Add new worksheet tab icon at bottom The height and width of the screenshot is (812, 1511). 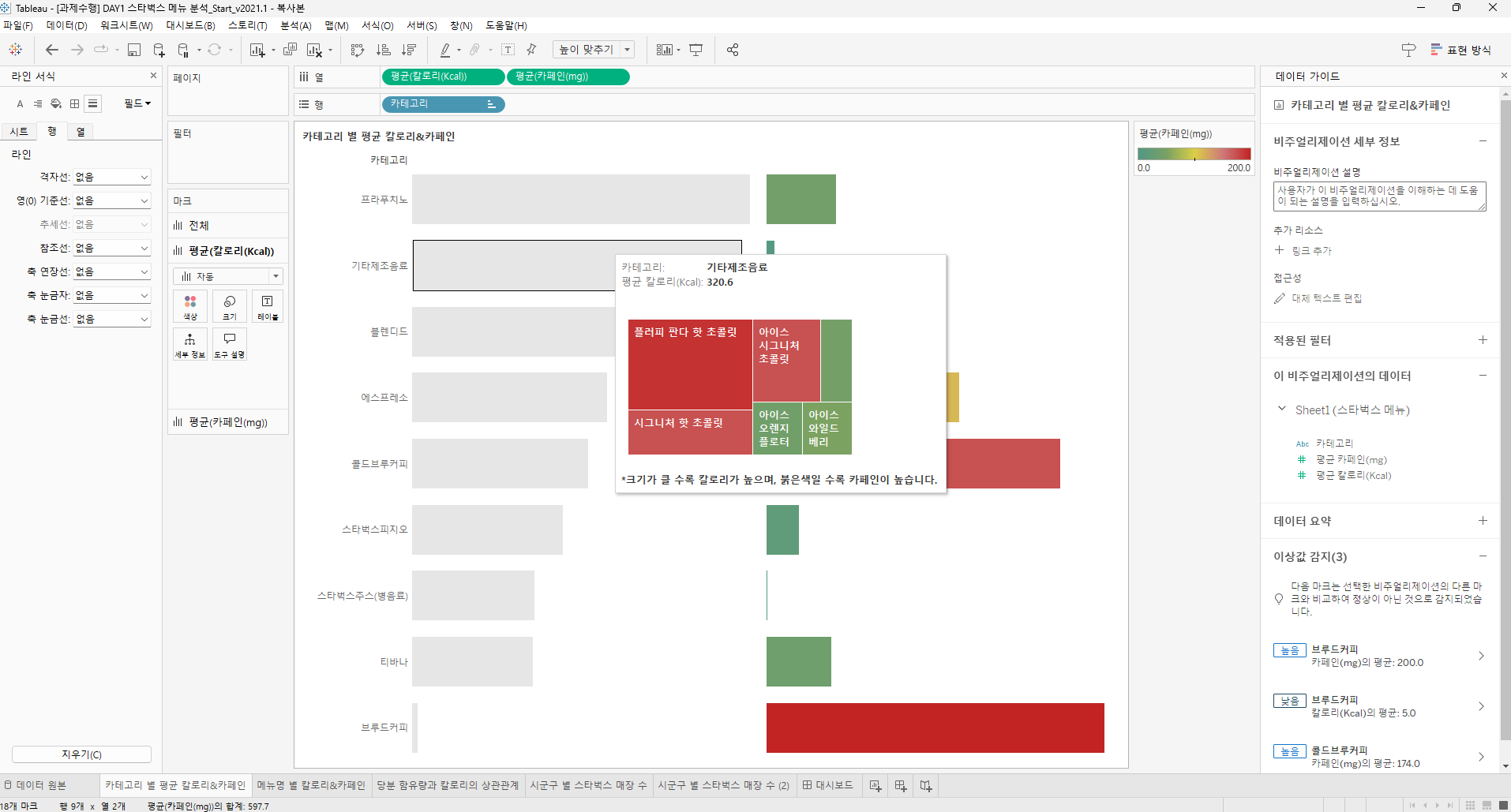coord(875,785)
